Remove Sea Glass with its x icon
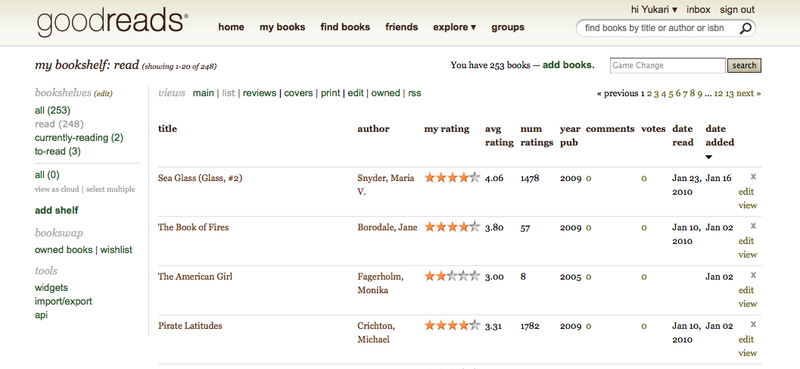Image resolution: width=800 pixels, height=369 pixels. 753,177
